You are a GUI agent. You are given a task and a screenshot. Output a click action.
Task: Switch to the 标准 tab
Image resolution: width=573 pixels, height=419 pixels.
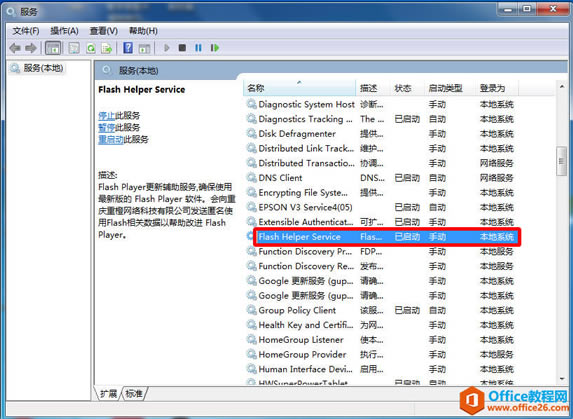point(134,394)
